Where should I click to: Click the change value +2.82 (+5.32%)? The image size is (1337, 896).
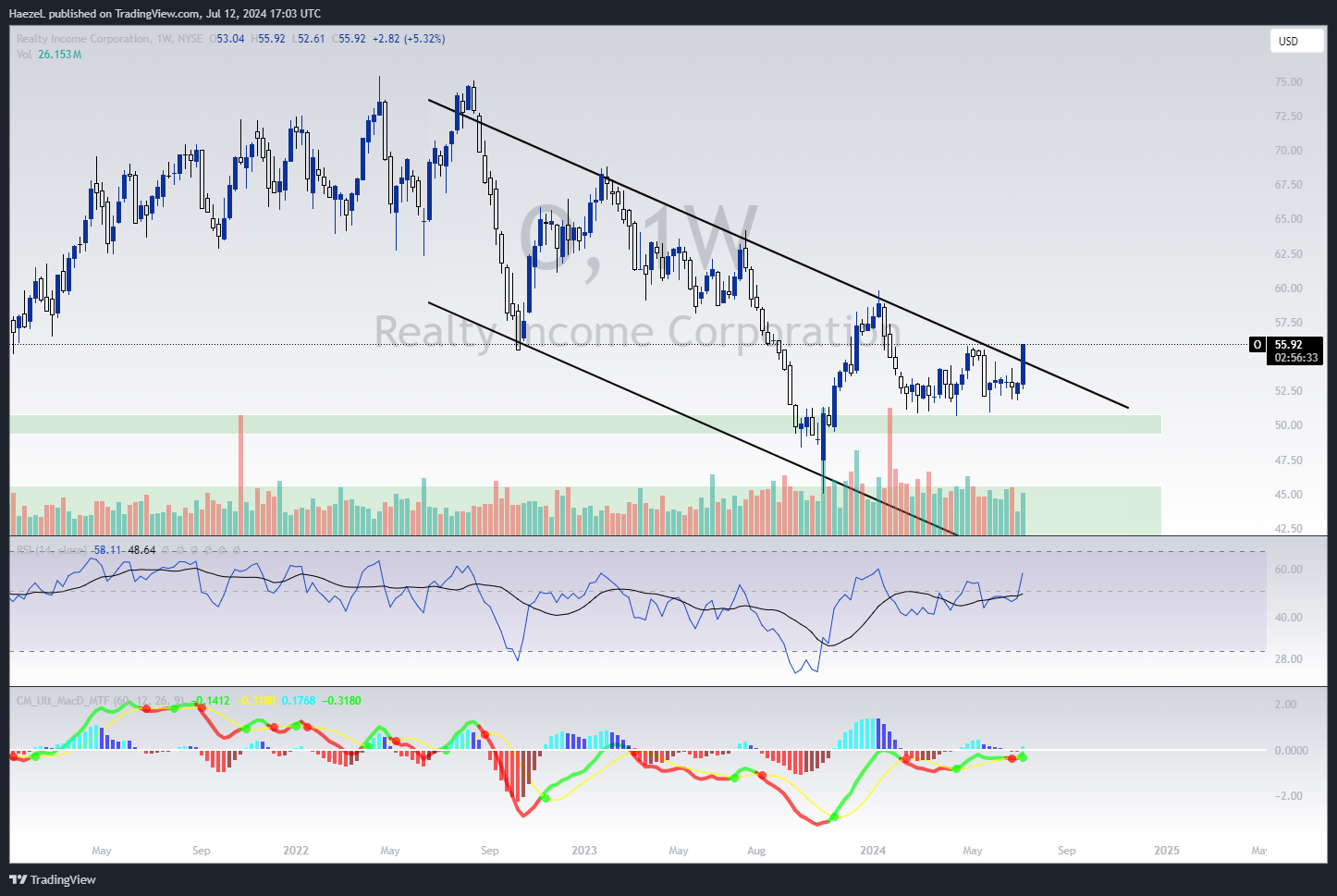pyautogui.click(x=409, y=39)
